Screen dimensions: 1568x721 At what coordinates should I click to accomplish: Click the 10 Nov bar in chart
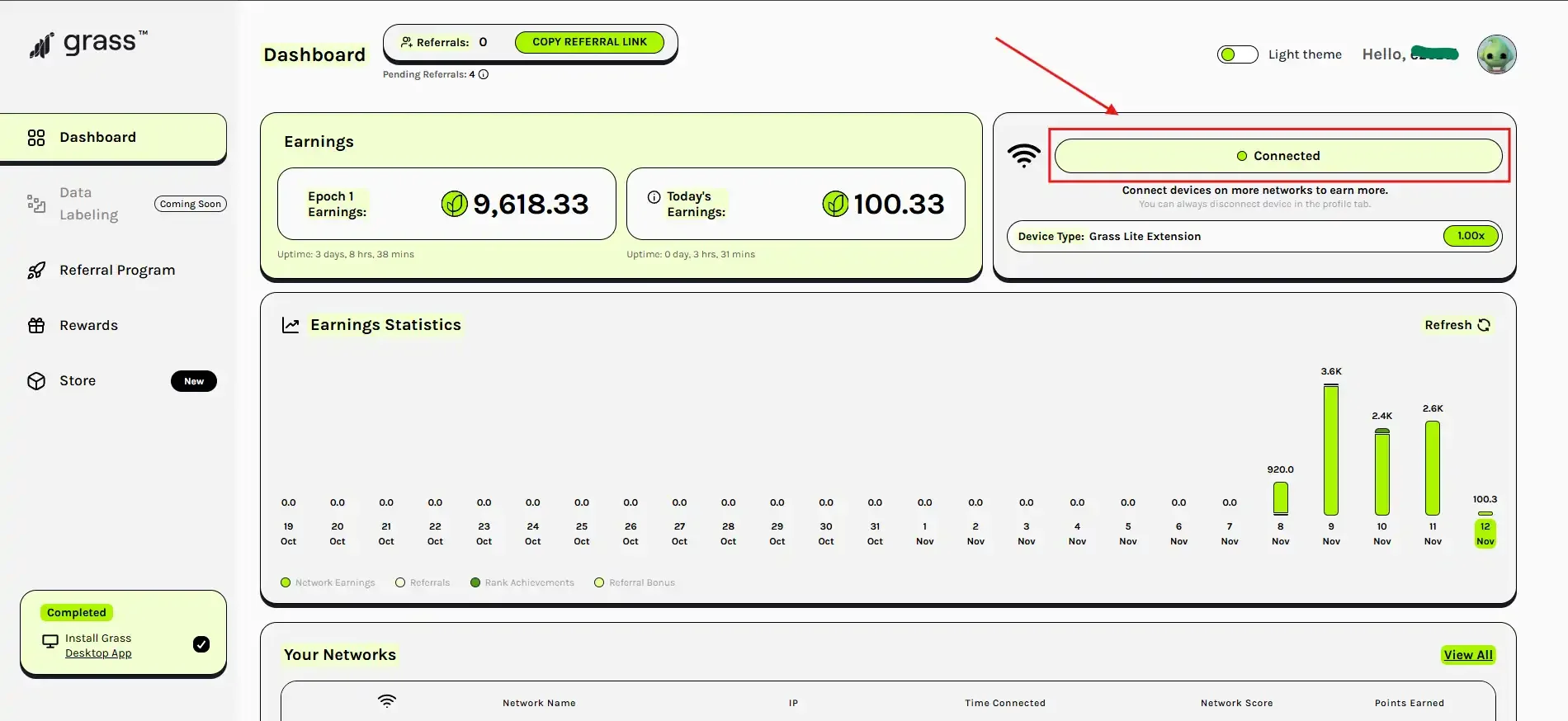[x=1382, y=472]
